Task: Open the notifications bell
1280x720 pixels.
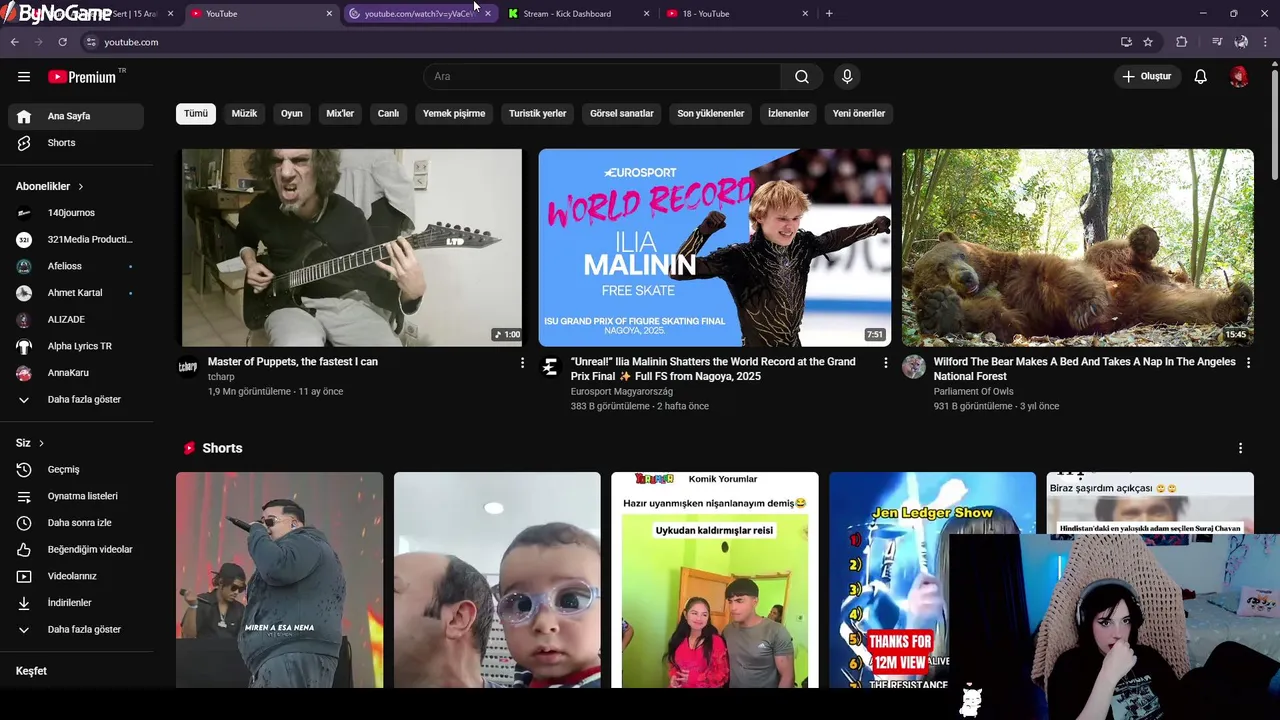Action: pos(1201,77)
